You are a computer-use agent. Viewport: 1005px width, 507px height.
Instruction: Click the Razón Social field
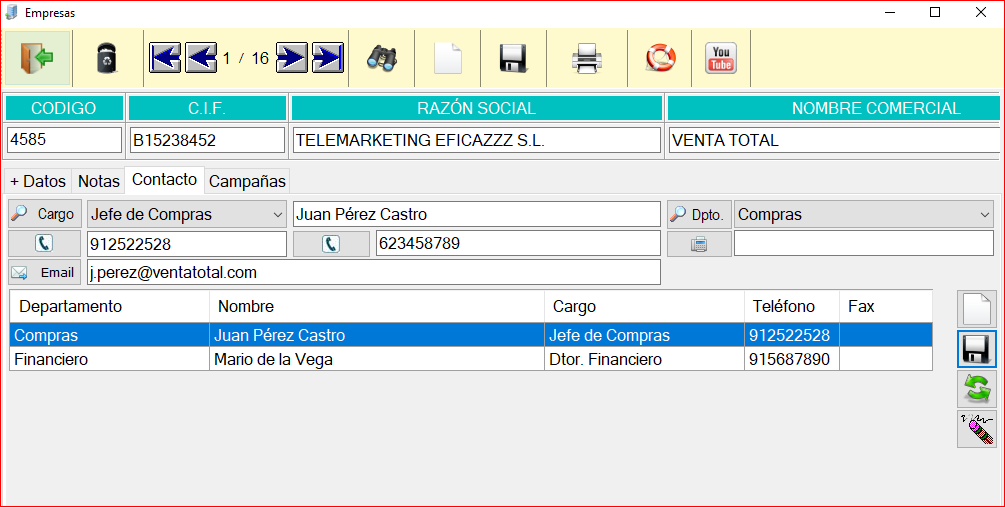(476, 140)
